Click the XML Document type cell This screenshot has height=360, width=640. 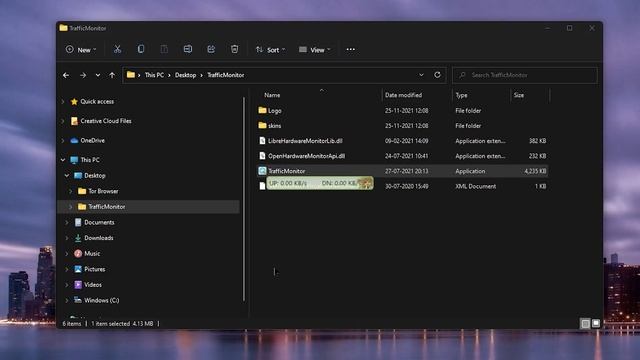[476, 186]
